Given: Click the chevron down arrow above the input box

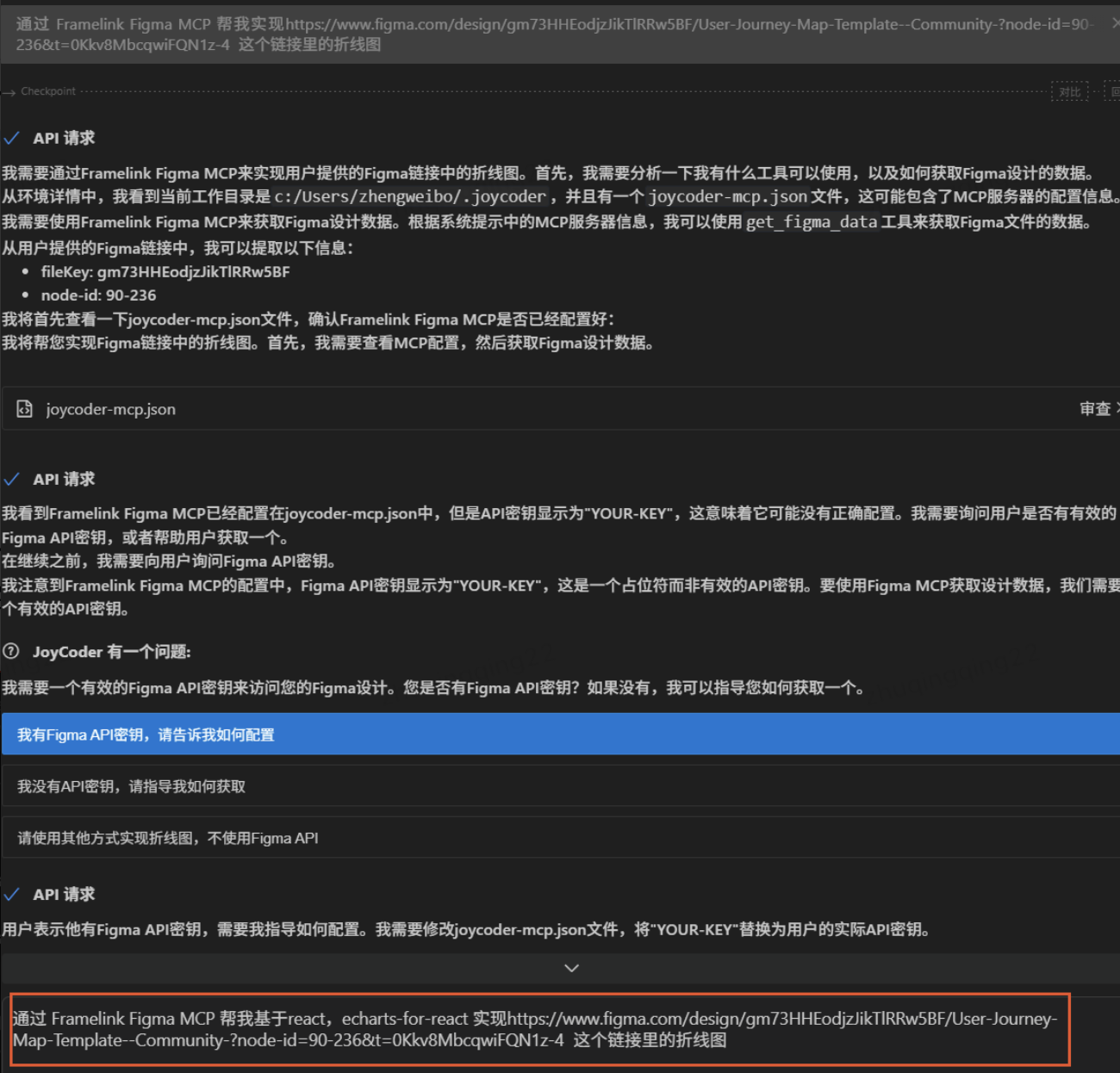Looking at the screenshot, I should [x=571, y=968].
